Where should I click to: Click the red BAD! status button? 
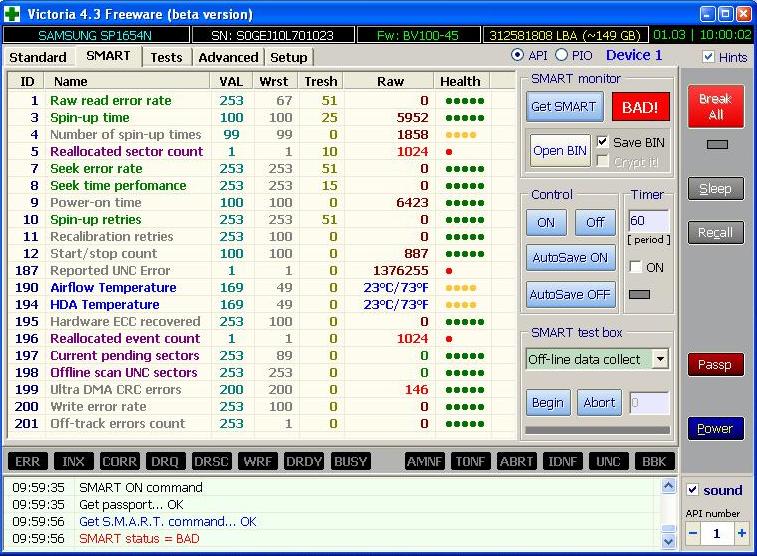(640, 107)
